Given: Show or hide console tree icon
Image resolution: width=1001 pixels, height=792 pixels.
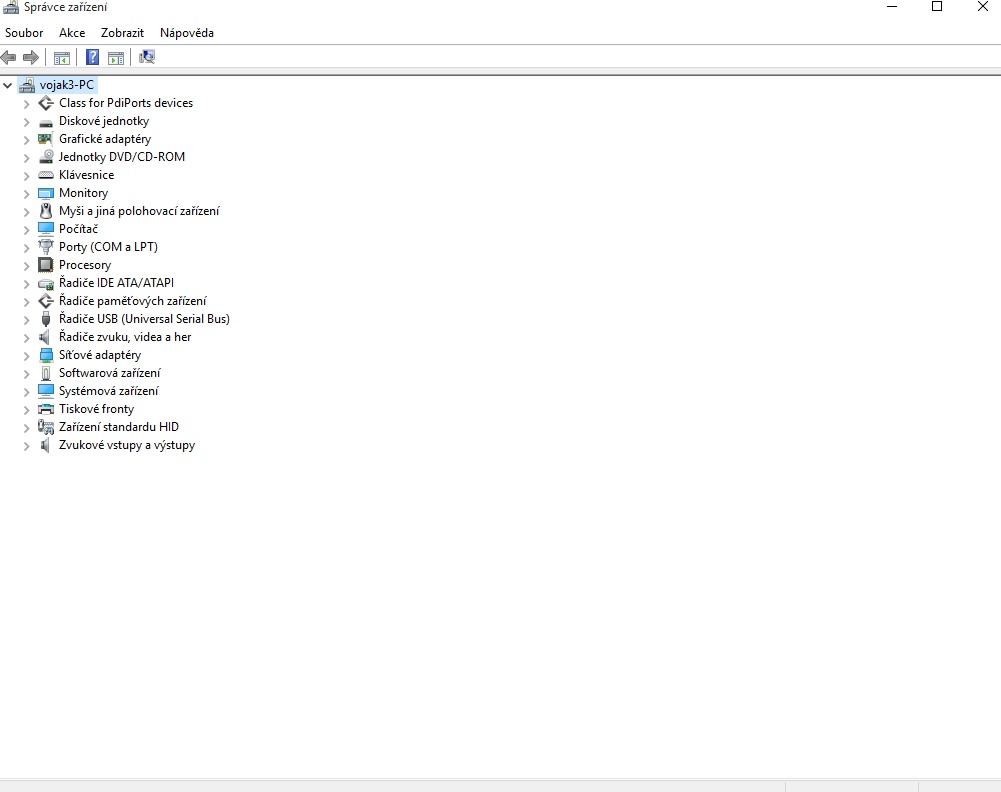Looking at the screenshot, I should point(62,58).
